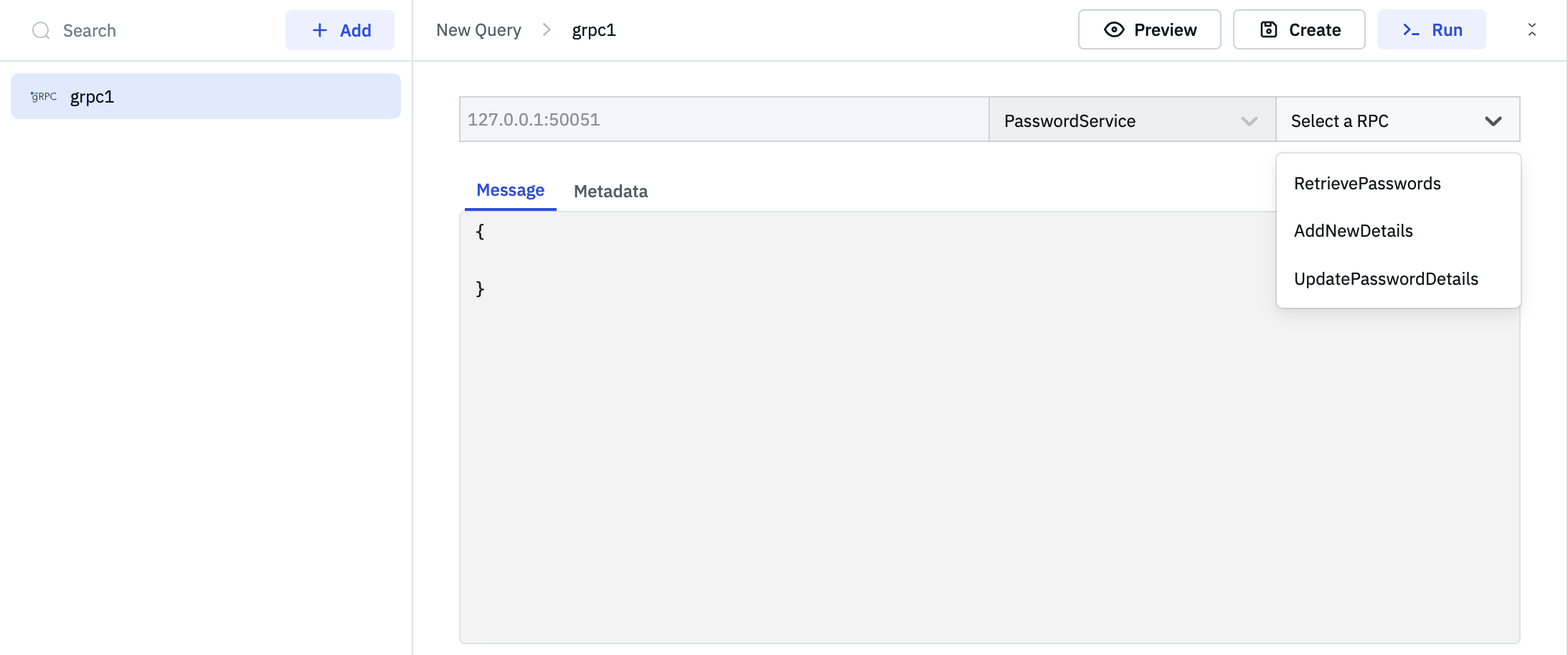Select the AddNewDetails RPC option
This screenshot has height=655, width=1568.
pos(1353,231)
